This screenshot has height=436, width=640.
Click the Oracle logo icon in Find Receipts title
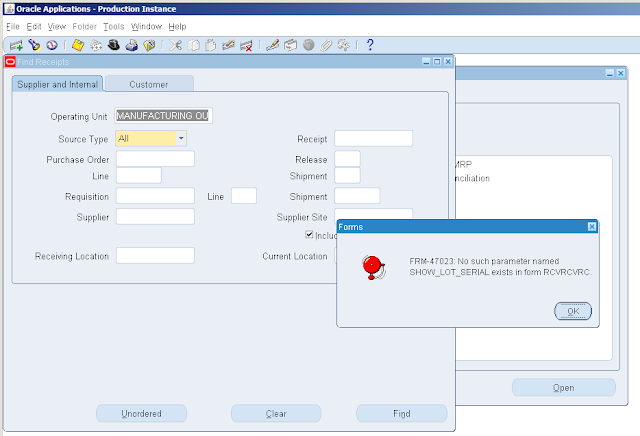point(10,62)
